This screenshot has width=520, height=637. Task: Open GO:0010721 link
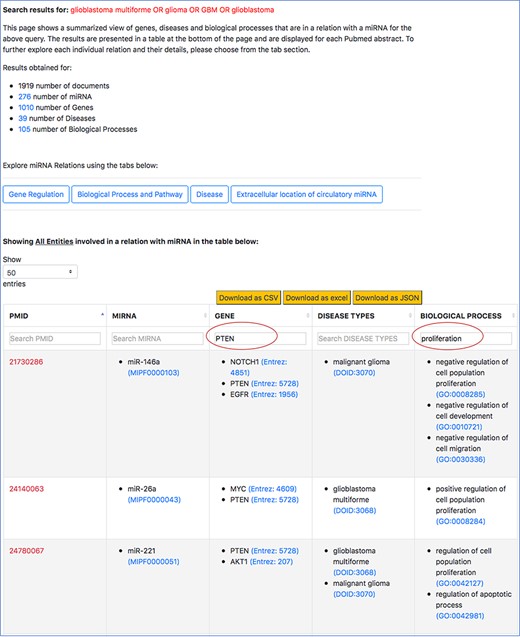tap(459, 427)
